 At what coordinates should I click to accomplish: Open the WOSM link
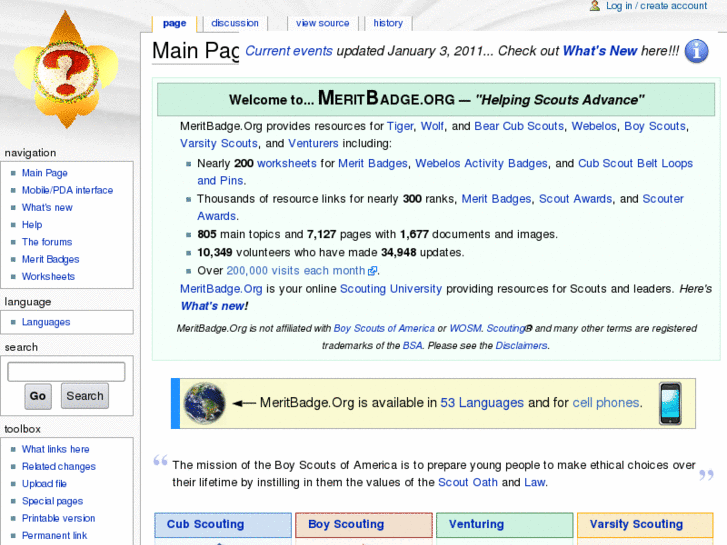pyautogui.click(x=466, y=328)
